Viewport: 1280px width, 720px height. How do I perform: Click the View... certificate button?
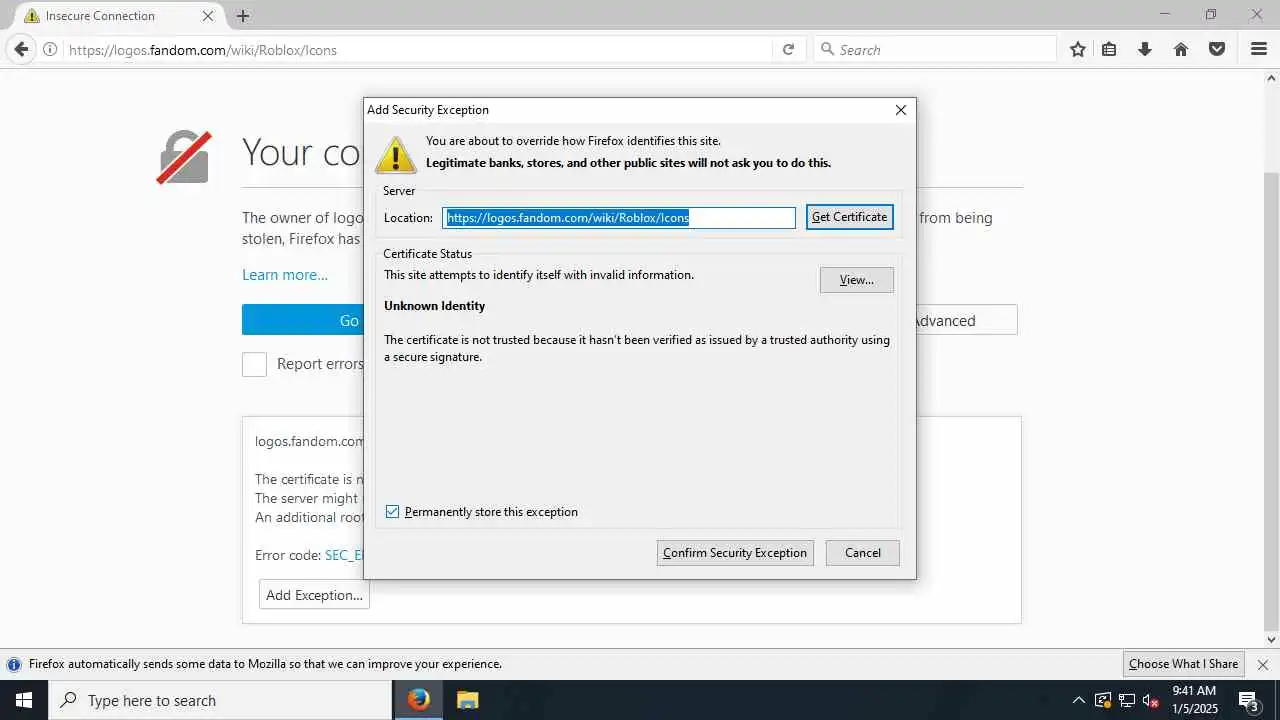point(857,280)
